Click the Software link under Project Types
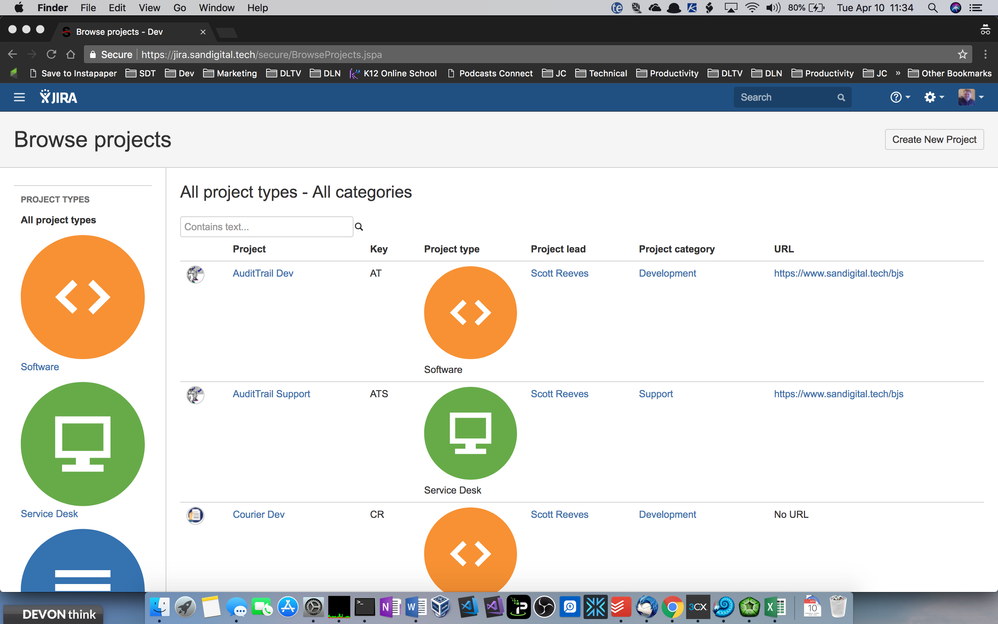Viewport: 998px width, 624px height. [x=39, y=367]
